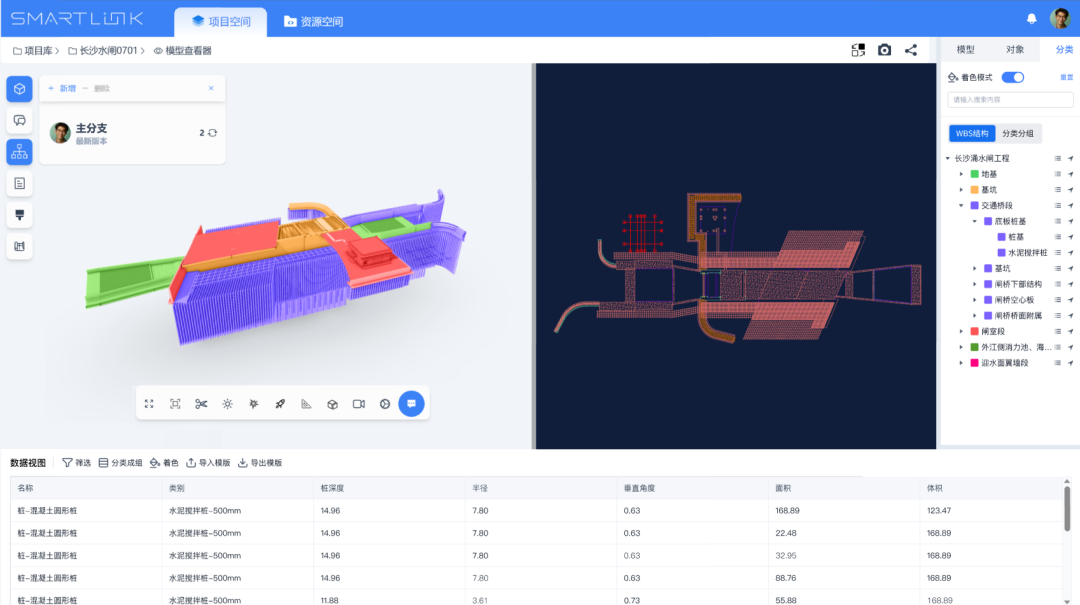Click the red swatch next to 闸室段

[975, 331]
